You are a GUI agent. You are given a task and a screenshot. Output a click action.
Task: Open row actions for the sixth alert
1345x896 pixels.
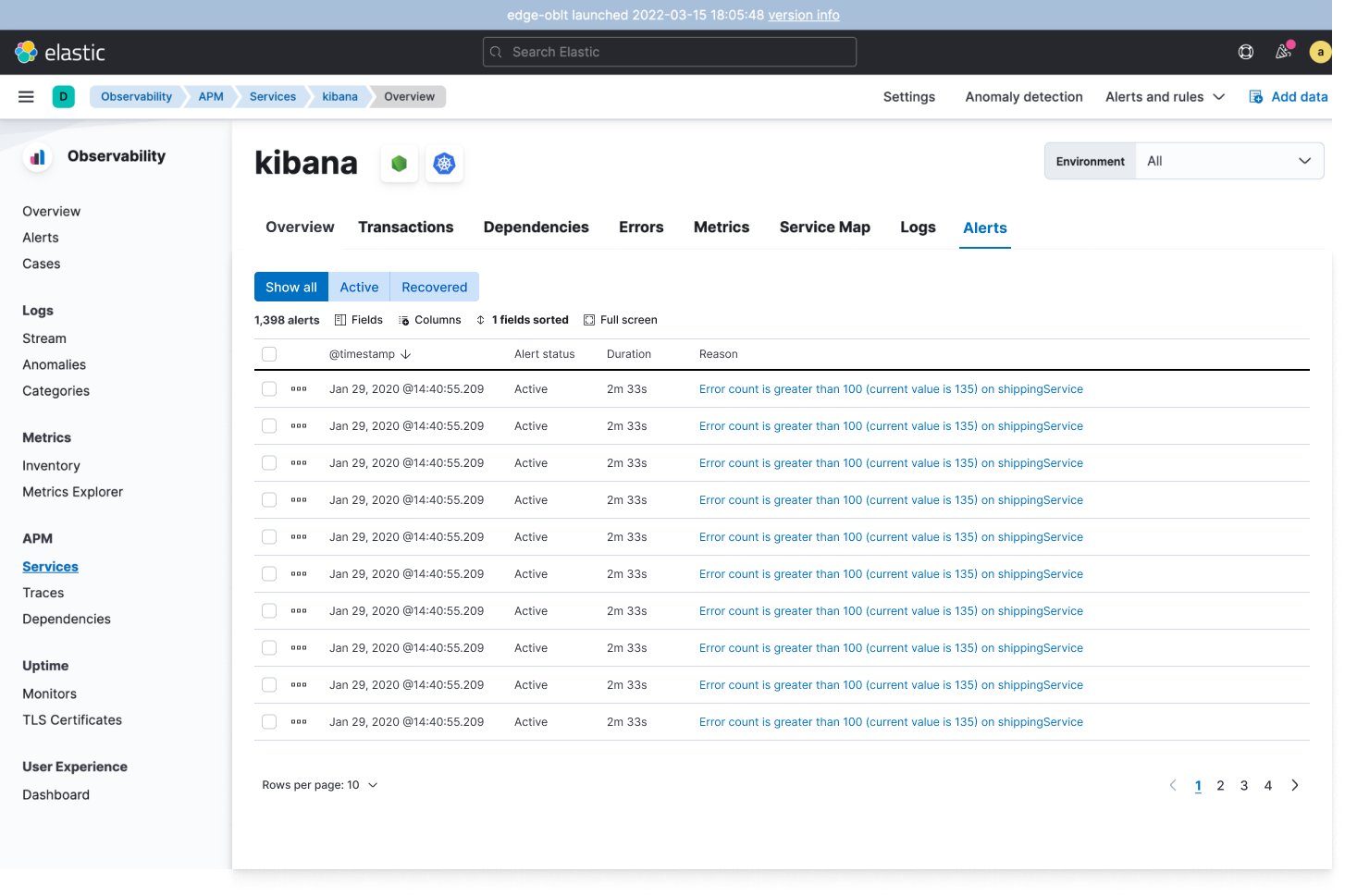299,574
